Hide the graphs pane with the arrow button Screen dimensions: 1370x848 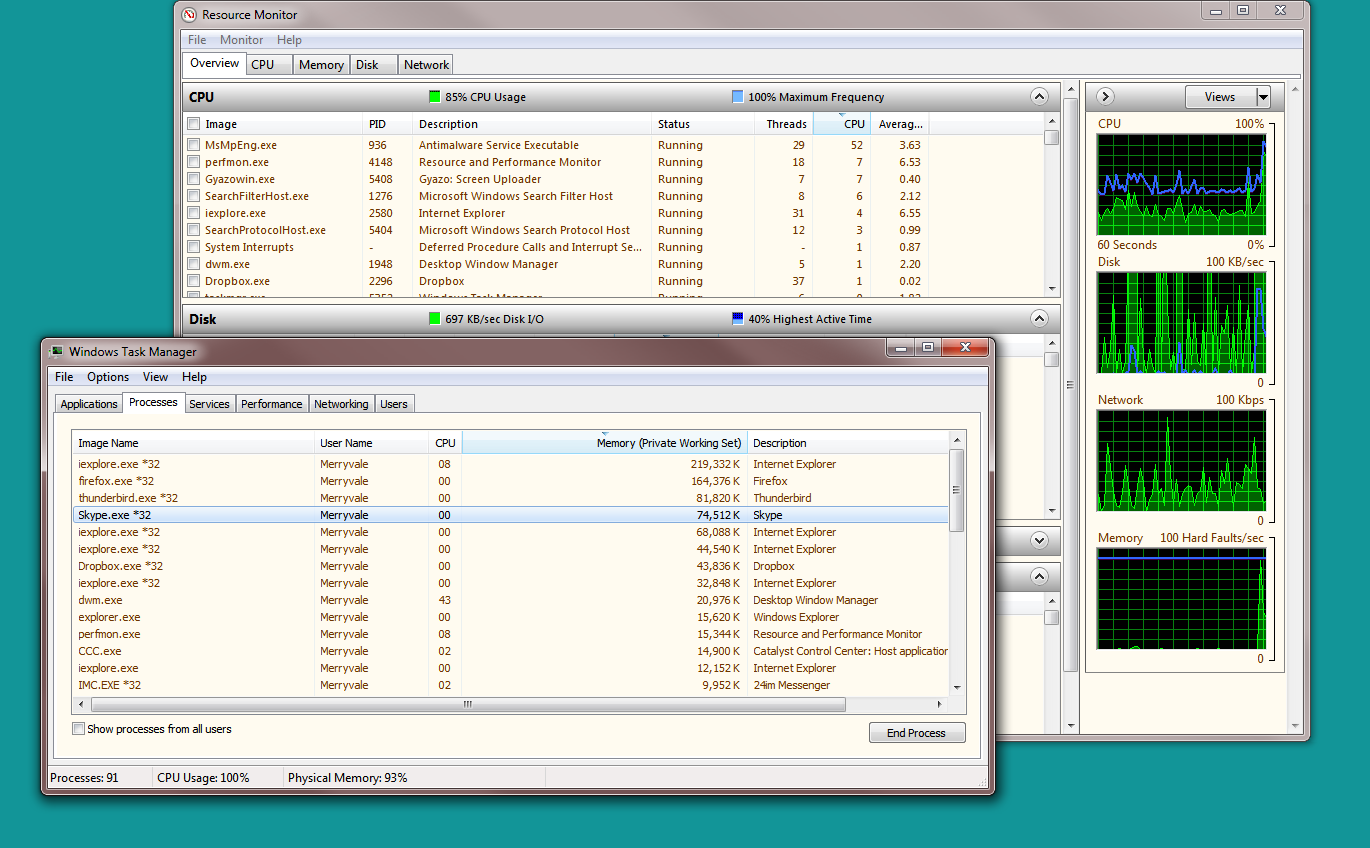tap(1105, 96)
